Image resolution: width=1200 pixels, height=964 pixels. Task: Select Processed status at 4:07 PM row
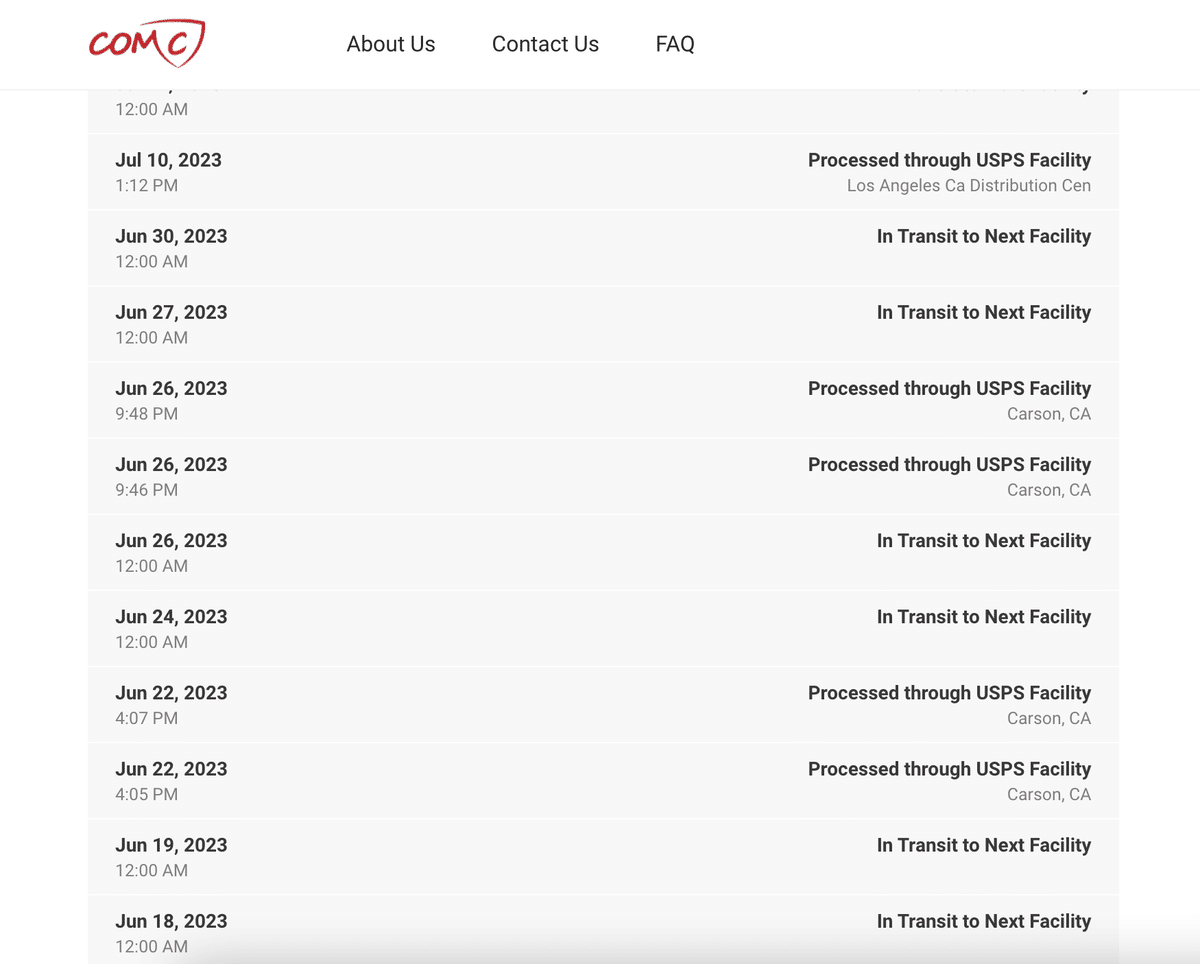950,692
